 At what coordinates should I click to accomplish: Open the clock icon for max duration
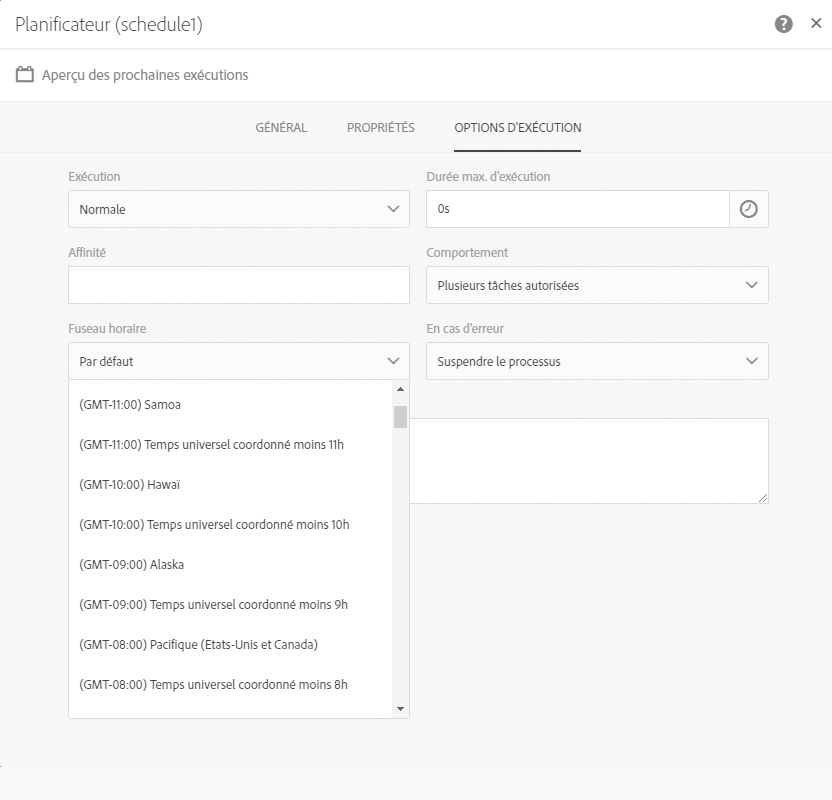(749, 209)
